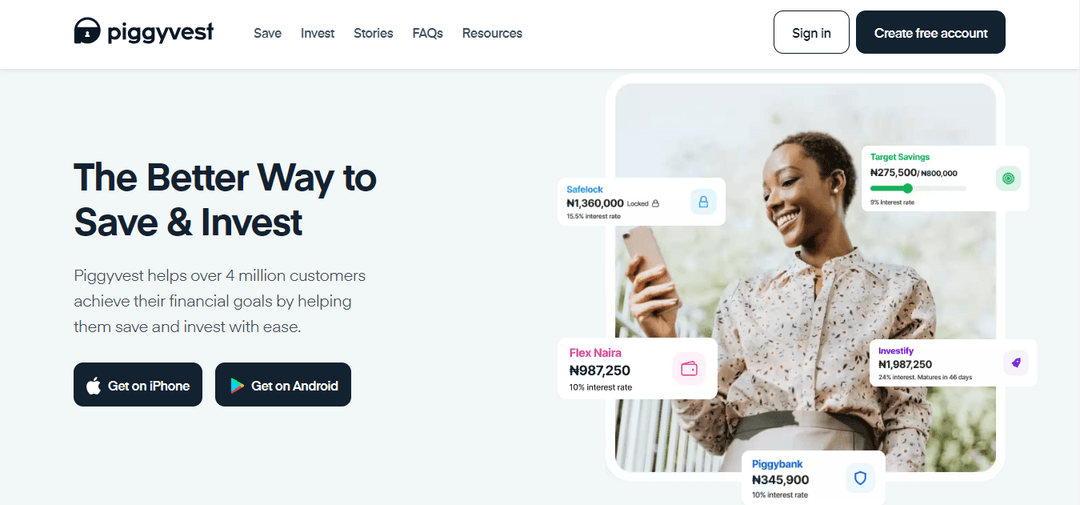Viewport: 1080px width, 505px height.
Task: Click the small Locked padlock indicator
Action: [x=655, y=203]
